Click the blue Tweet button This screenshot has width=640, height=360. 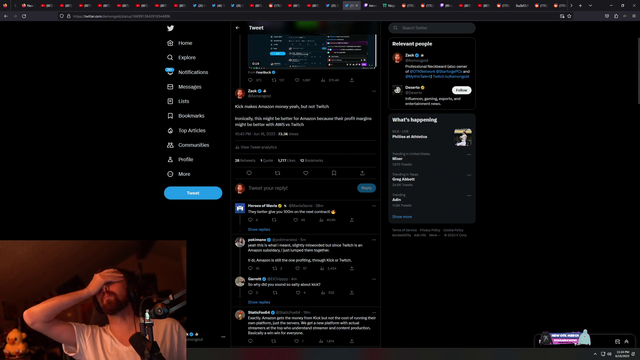pos(193,193)
